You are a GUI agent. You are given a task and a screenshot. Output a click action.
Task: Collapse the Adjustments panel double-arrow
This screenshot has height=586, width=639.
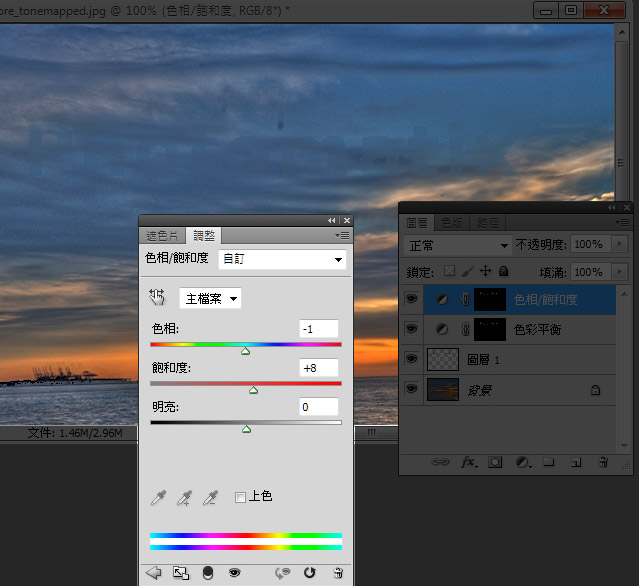(332, 220)
